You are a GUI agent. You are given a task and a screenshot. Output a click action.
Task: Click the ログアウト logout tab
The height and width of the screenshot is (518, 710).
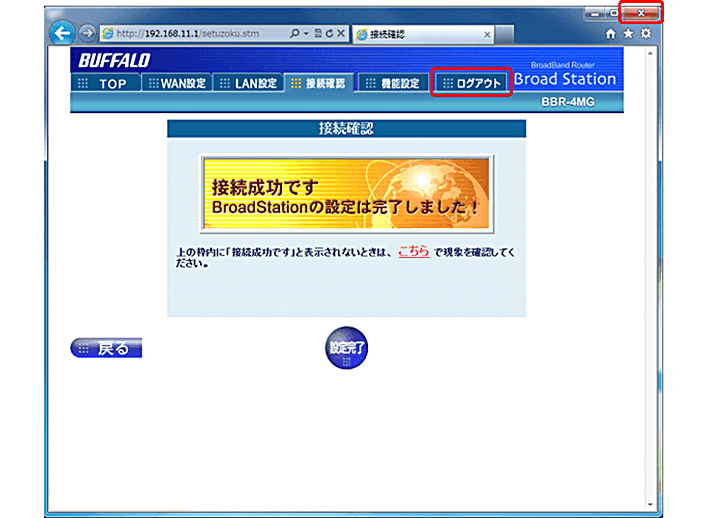point(471,83)
